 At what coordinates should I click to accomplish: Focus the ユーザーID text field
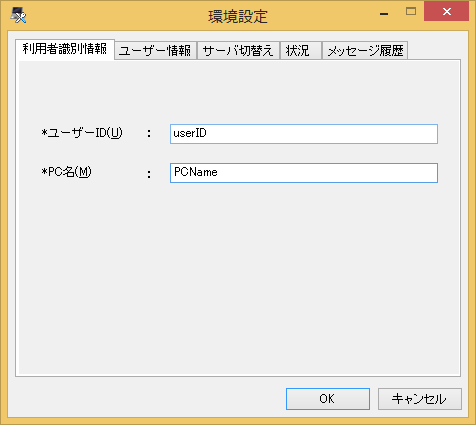click(x=304, y=134)
